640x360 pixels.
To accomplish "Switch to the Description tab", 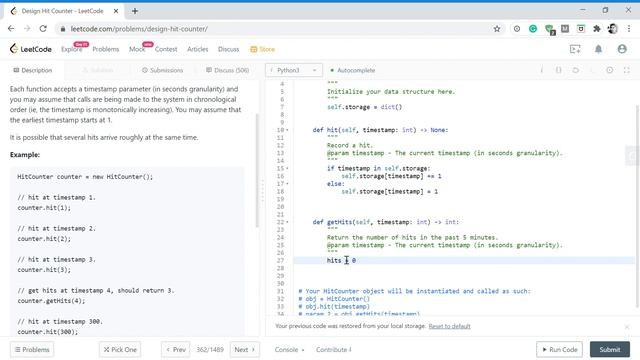I will point(33,70).
